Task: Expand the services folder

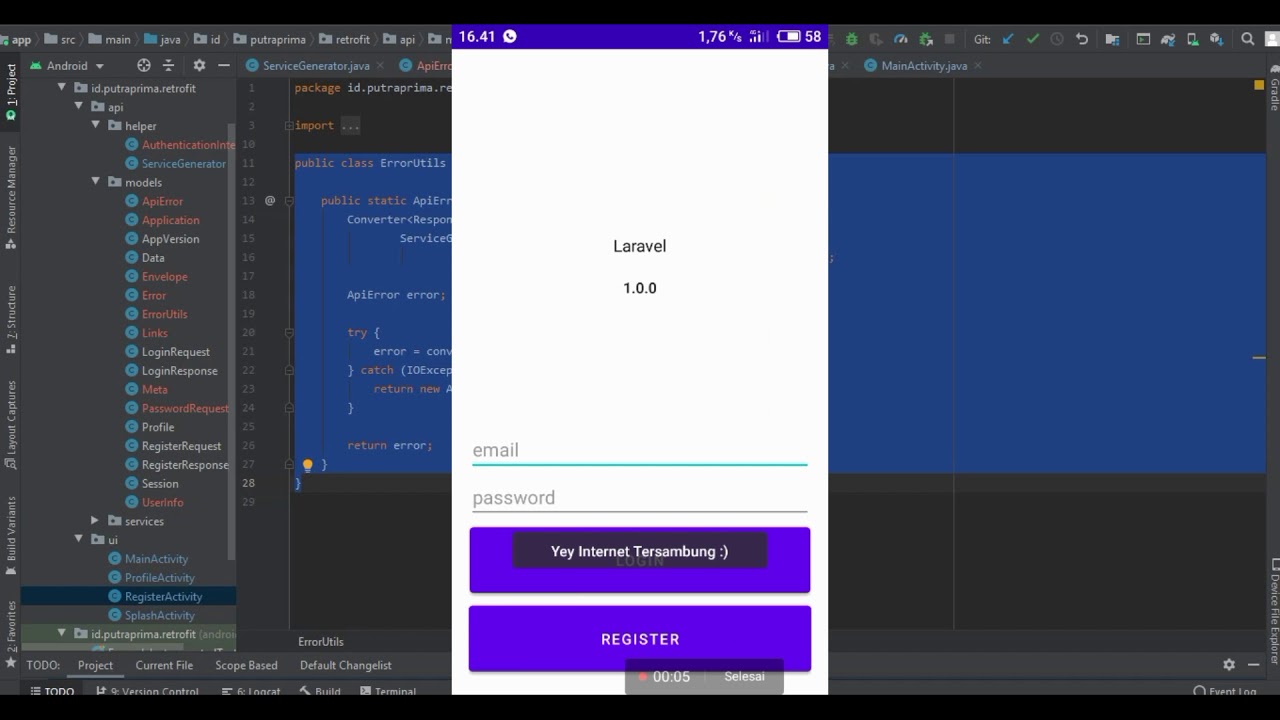Action: [x=95, y=521]
